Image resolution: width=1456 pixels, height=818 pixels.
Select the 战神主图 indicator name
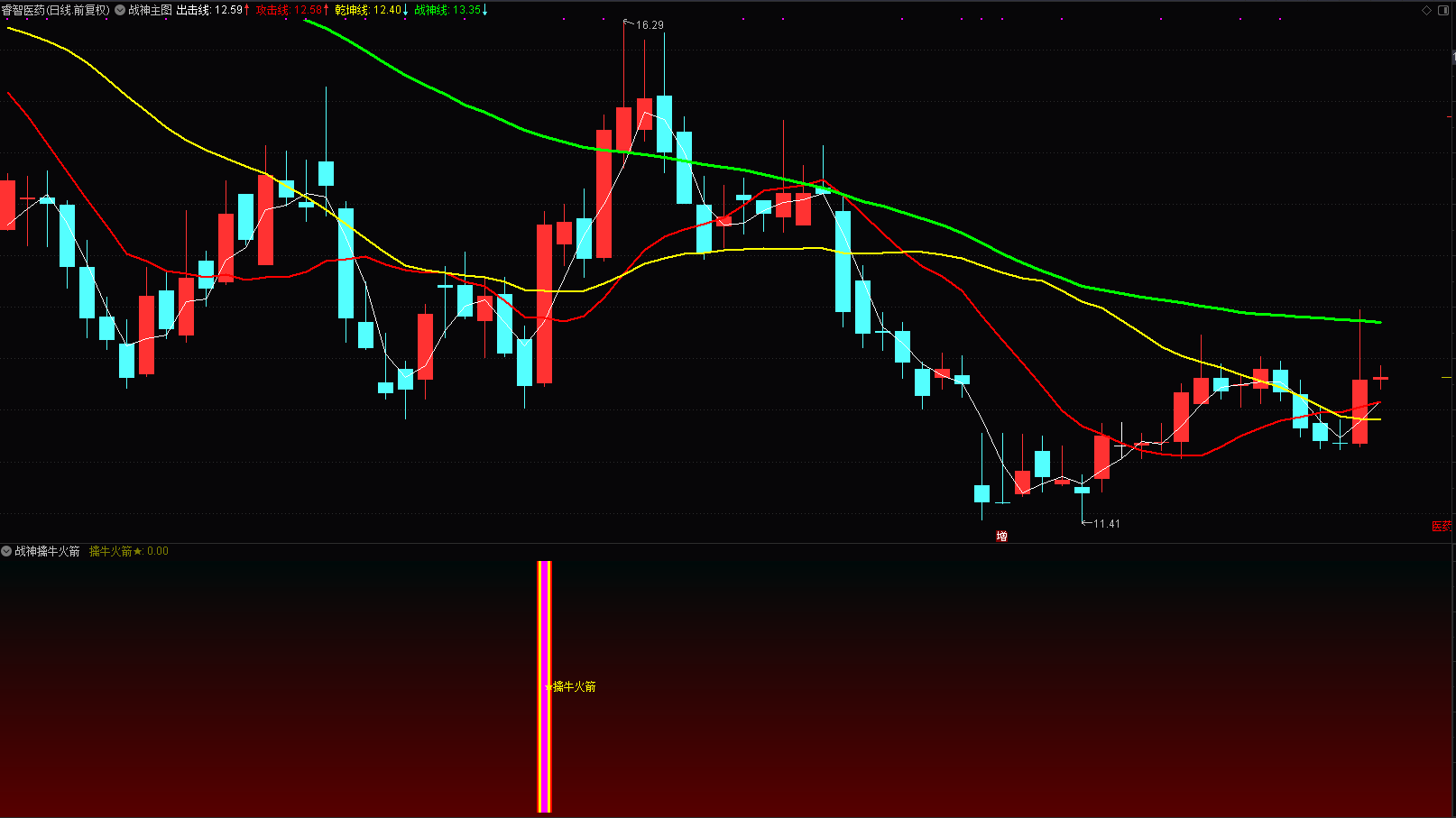pyautogui.click(x=150, y=10)
